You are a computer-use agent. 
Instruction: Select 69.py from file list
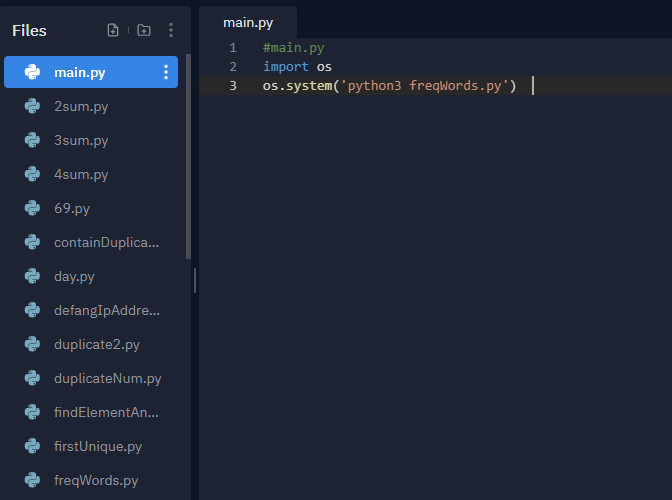91,208
